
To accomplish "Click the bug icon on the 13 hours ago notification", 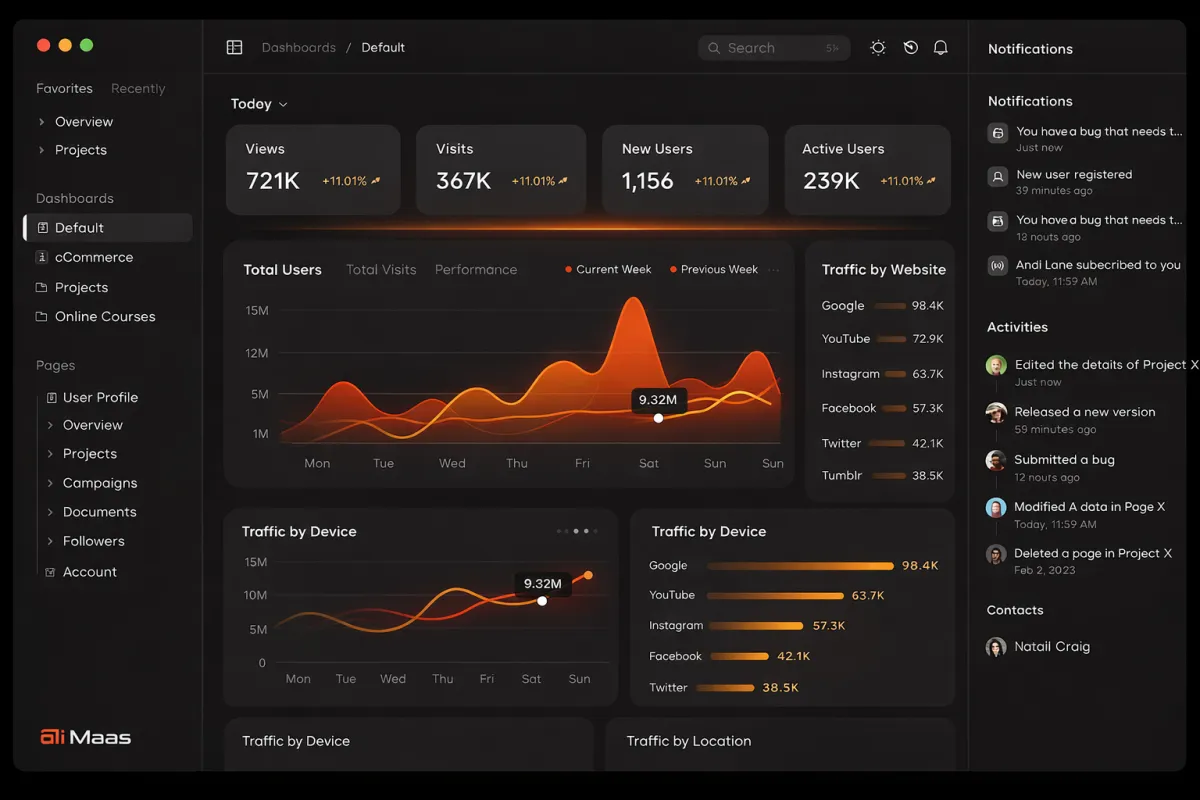I will 997,221.
